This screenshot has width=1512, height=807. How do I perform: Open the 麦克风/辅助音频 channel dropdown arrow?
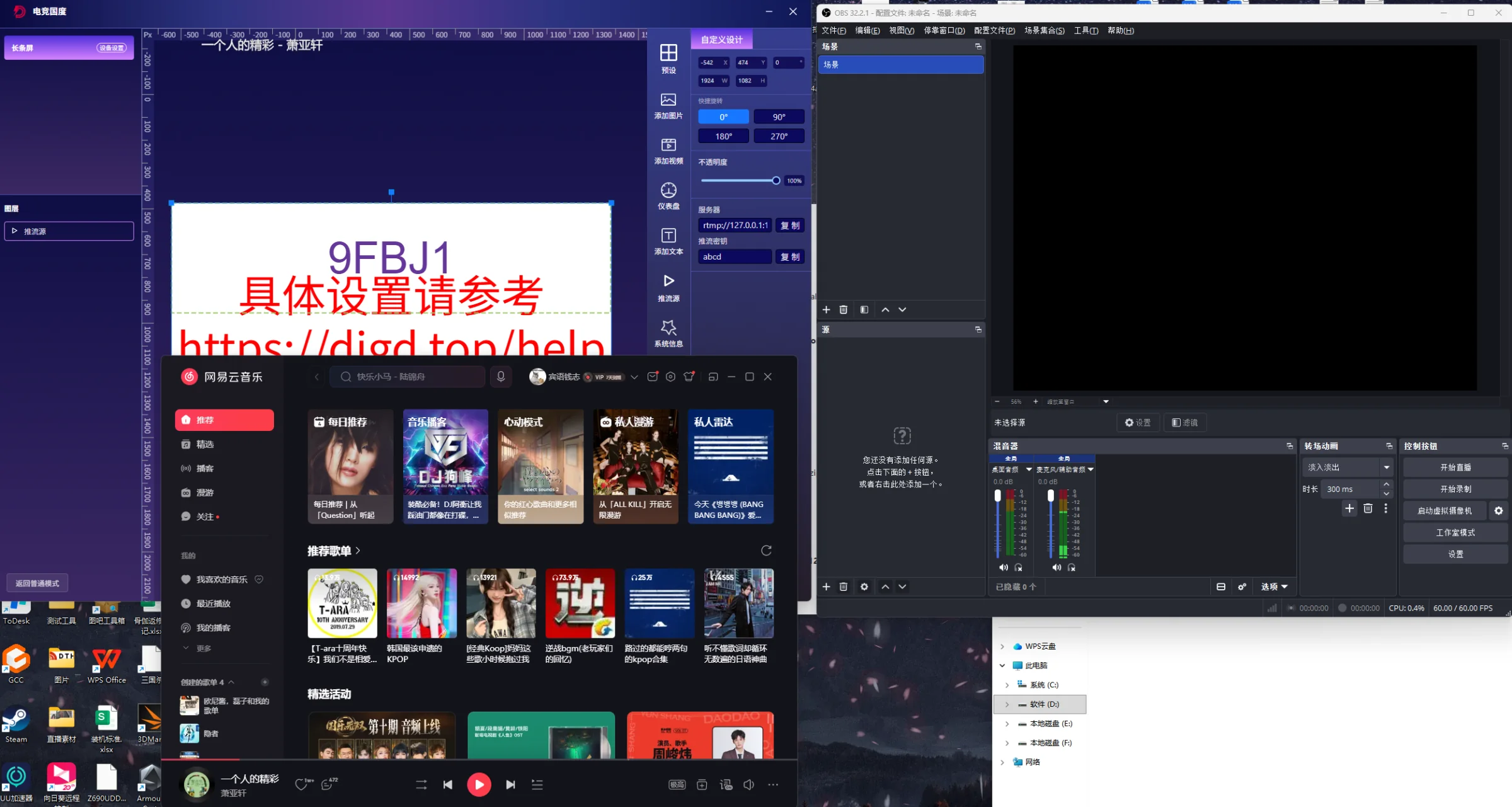[x=1091, y=469]
